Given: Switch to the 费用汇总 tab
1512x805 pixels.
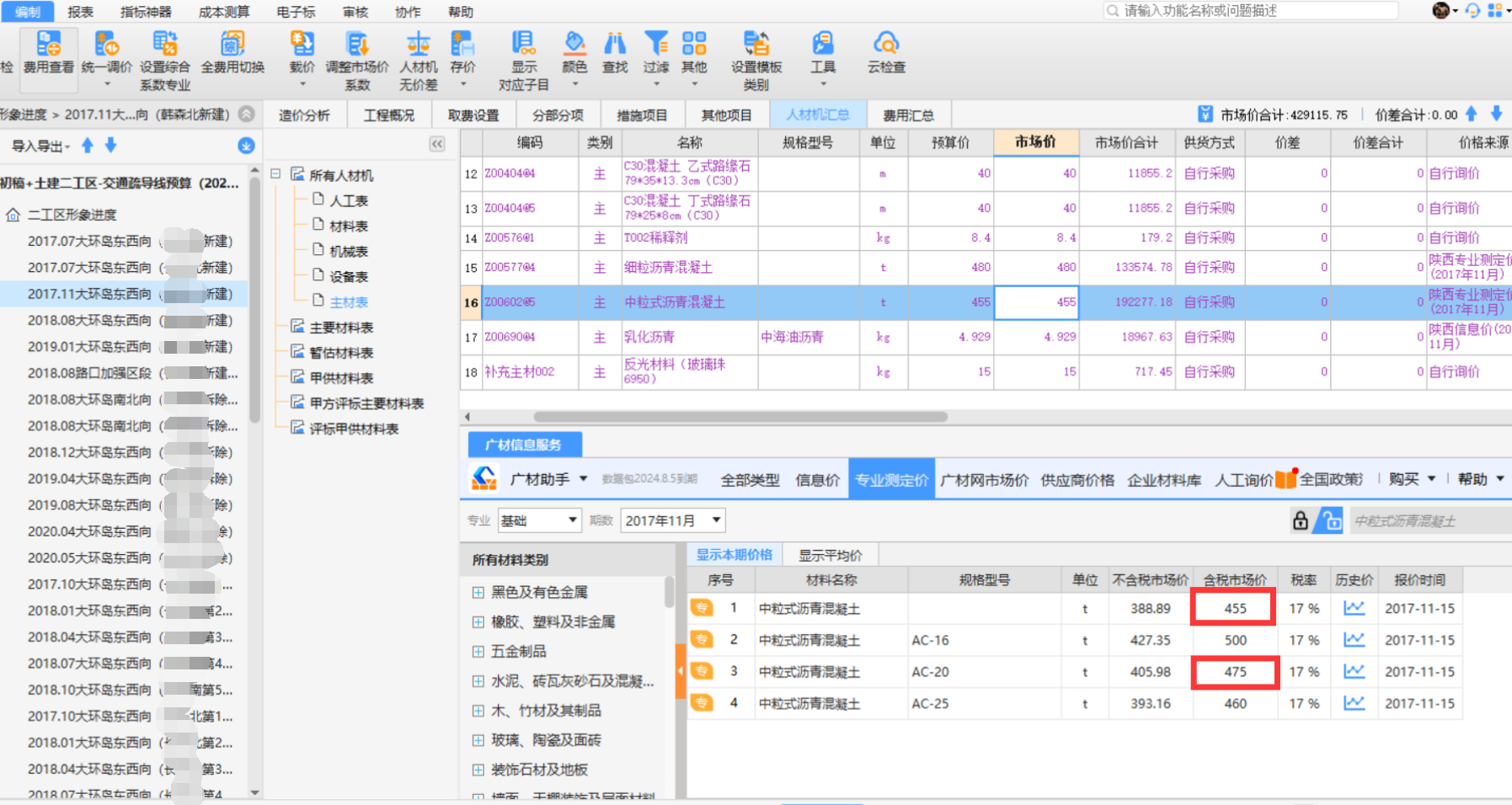Looking at the screenshot, I should click(x=908, y=115).
